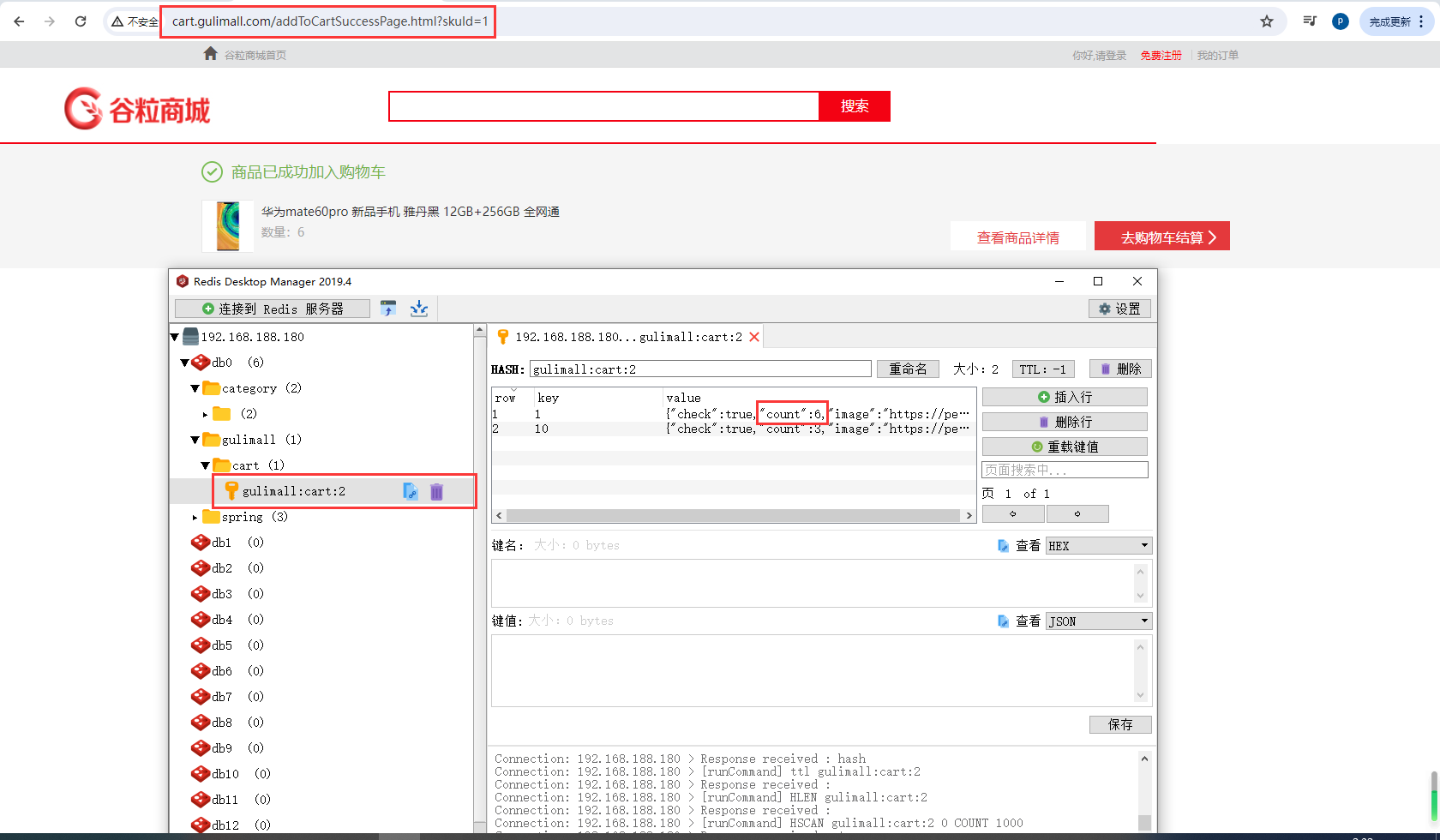Screen dimensions: 1440x840
Task: Expand the spring folder
Action: (x=195, y=517)
